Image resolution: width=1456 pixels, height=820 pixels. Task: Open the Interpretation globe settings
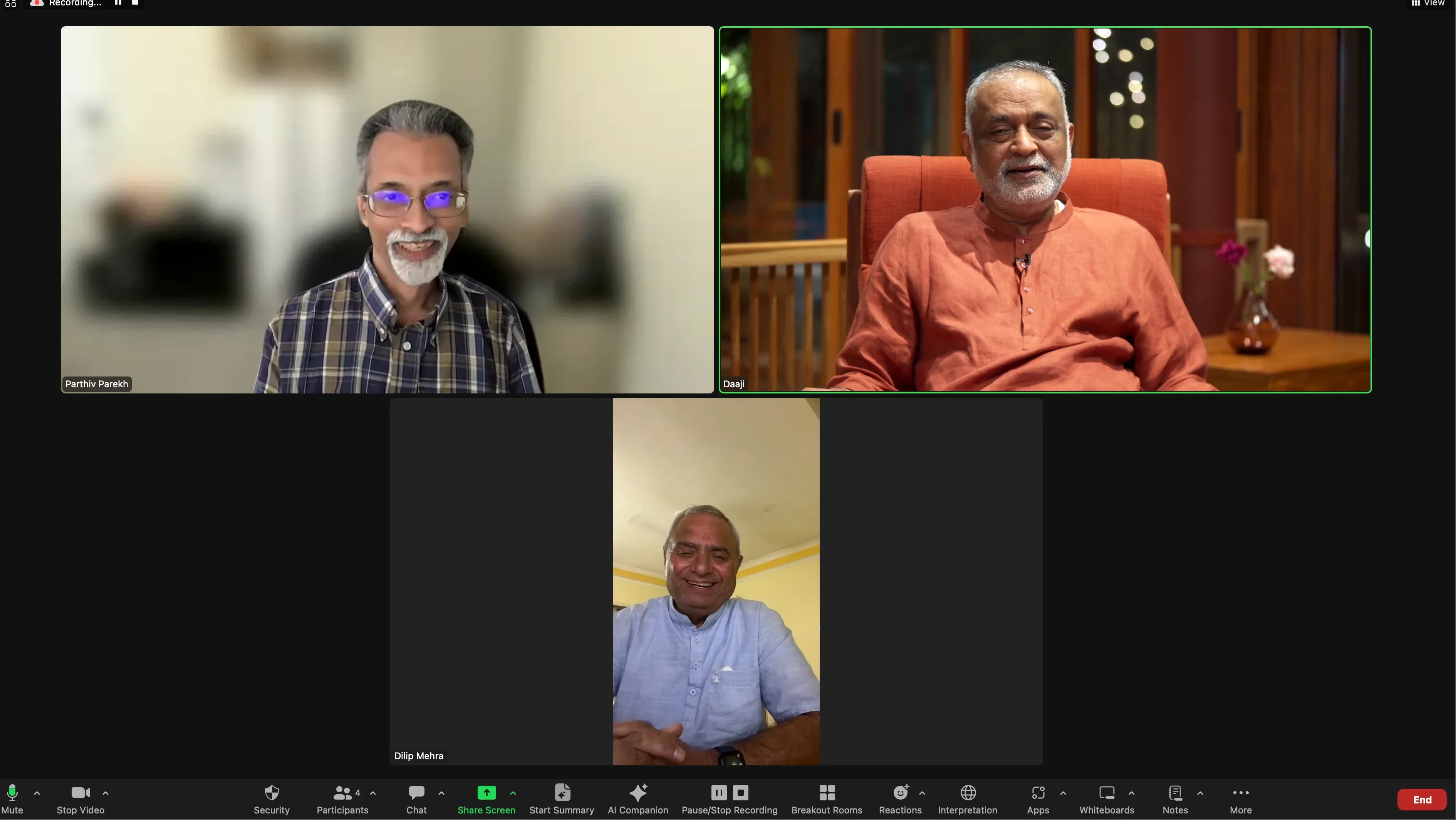[968, 798]
